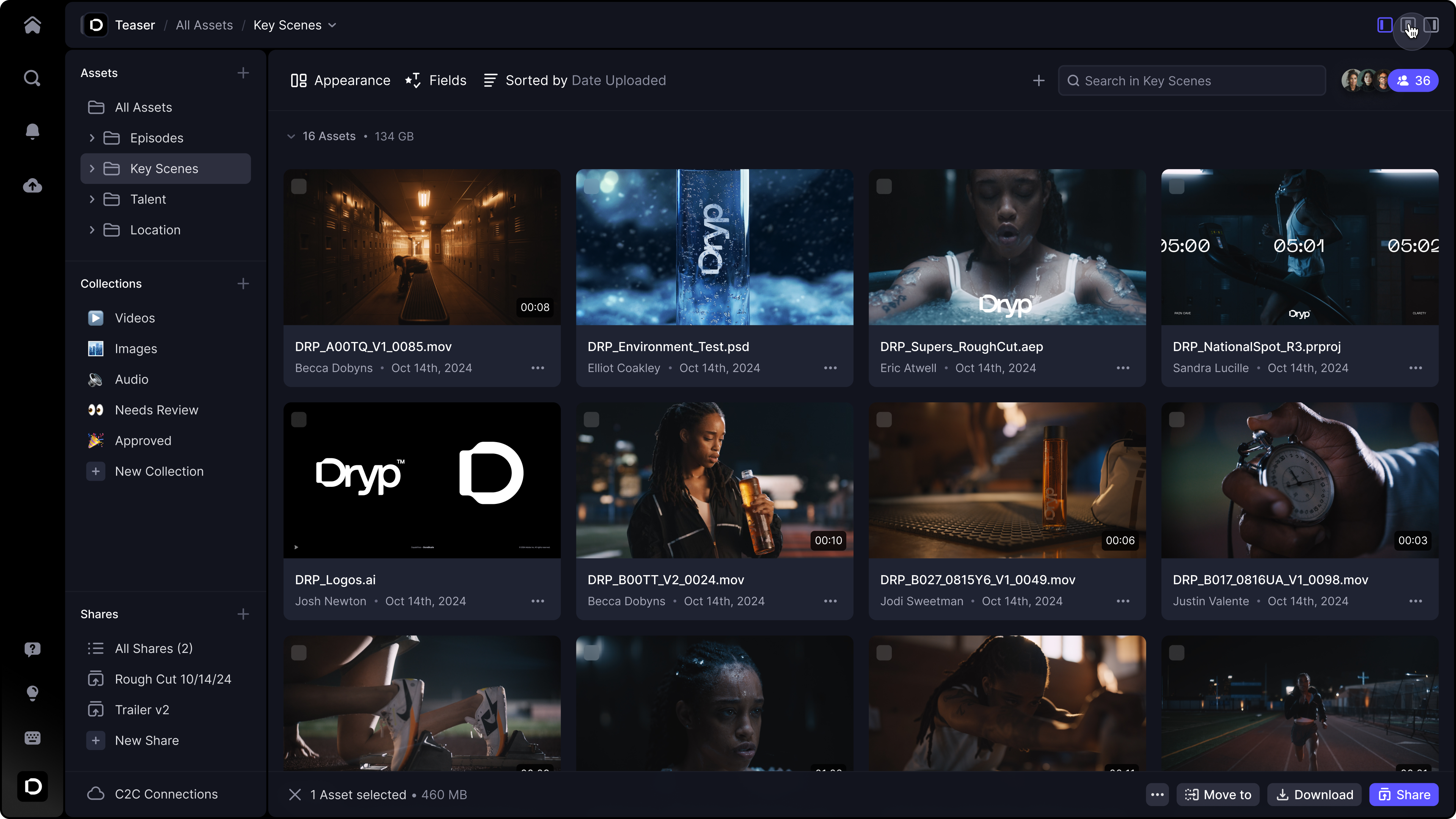
Task: Open notifications bell in sidebar
Action: pos(32,131)
